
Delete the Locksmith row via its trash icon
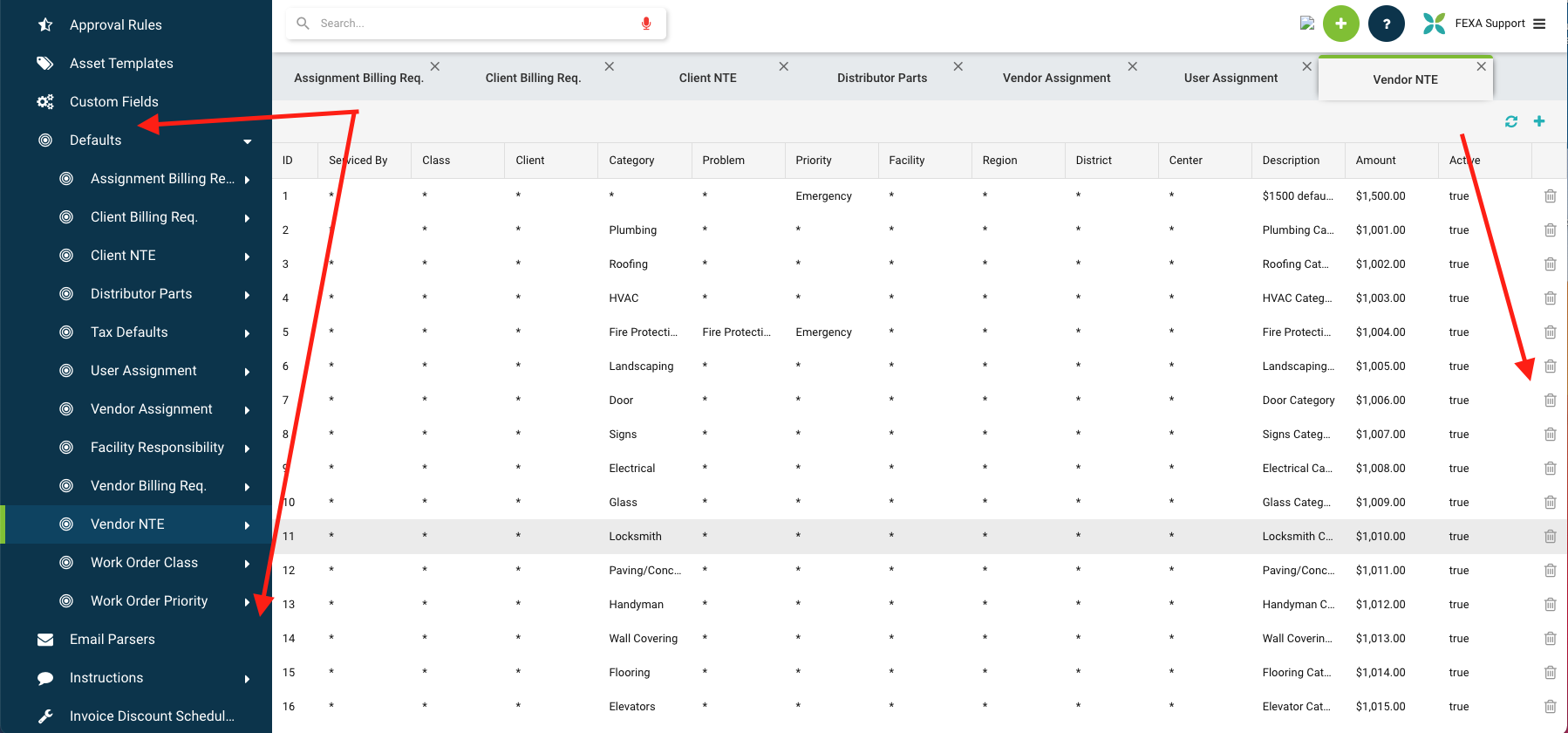1551,537
